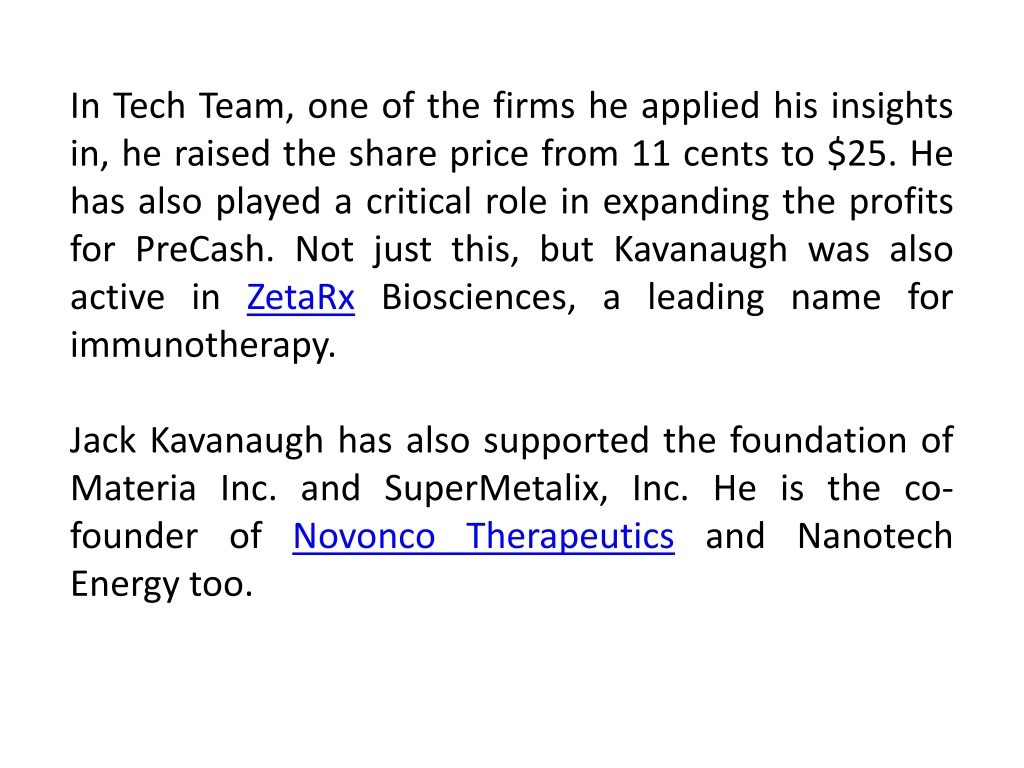Click the word critical

[x=418, y=202]
